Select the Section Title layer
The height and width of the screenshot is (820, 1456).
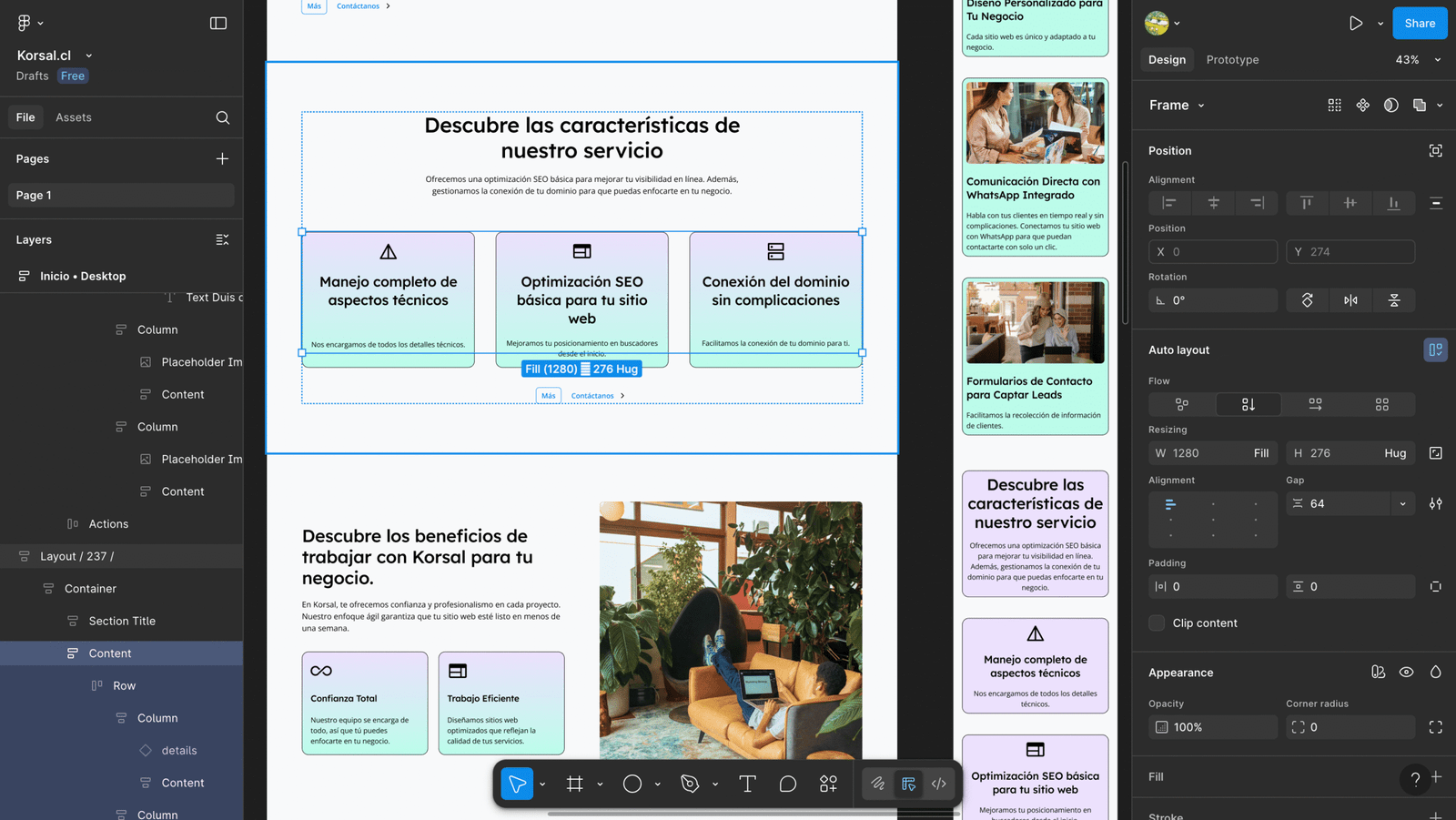coord(122,621)
